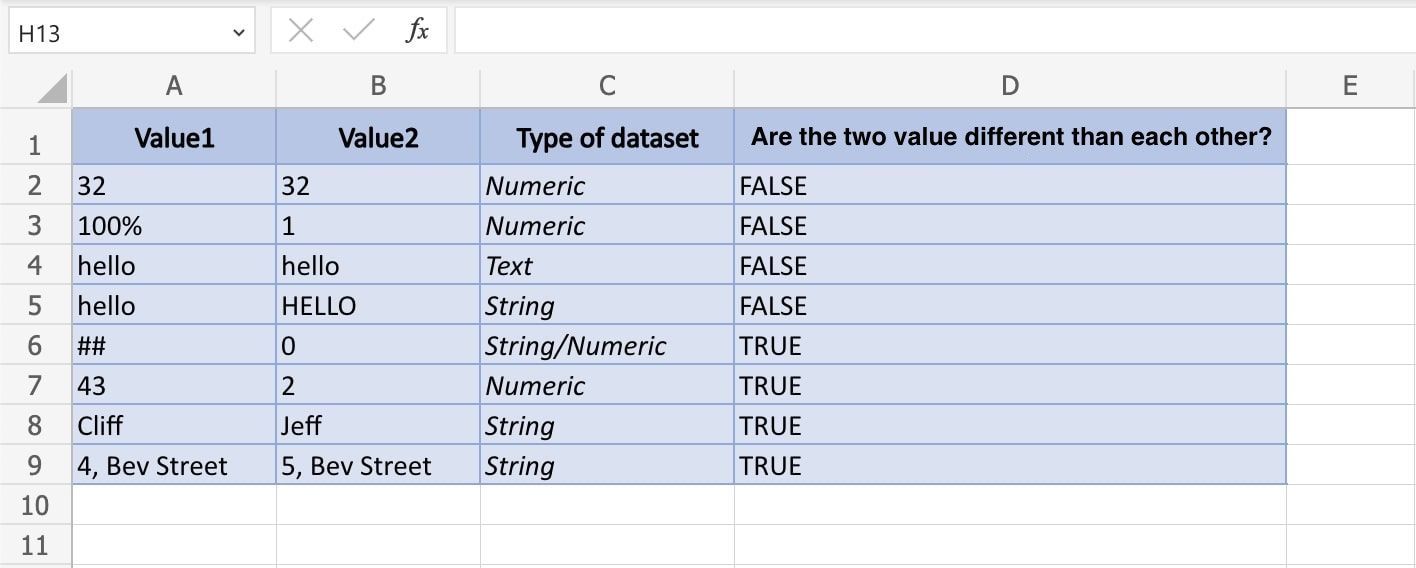
Task: Select row 1 header
Action: 35,145
